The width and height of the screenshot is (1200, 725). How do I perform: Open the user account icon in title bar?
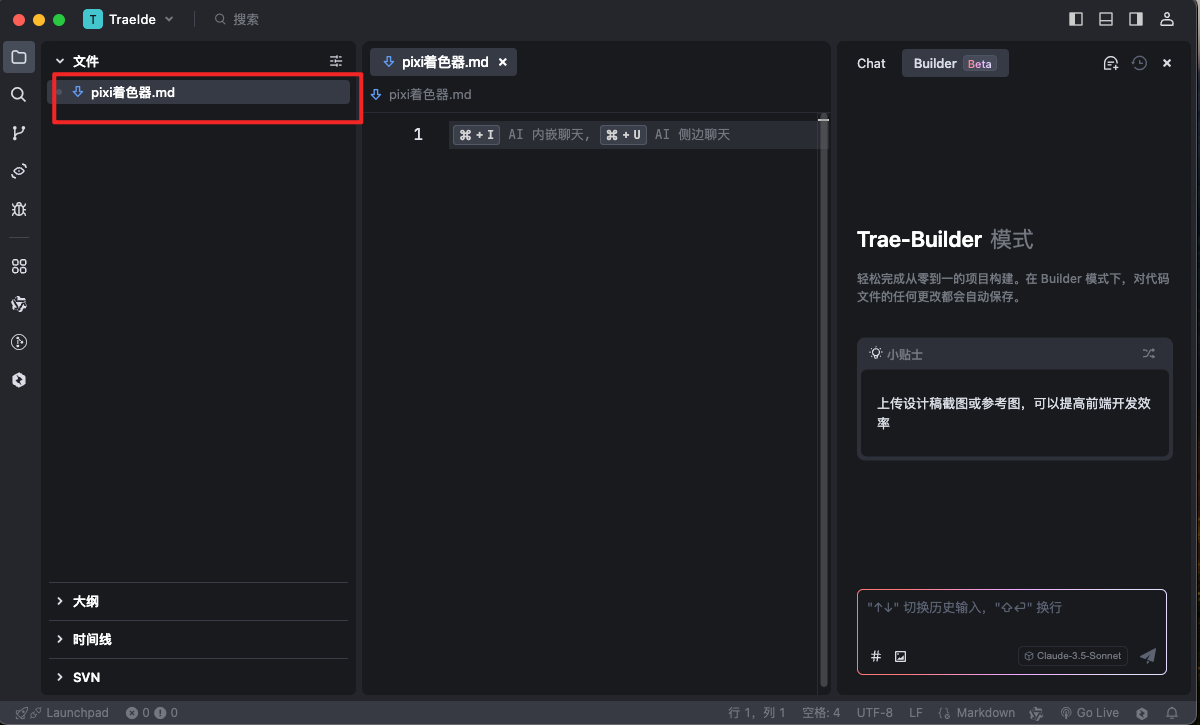(x=1167, y=19)
